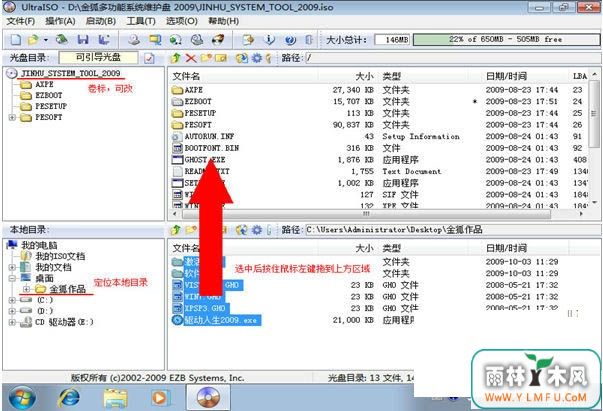603x411 pixels.
Task: Click the 可引导光盘 disc type field
Action: (x=98, y=58)
